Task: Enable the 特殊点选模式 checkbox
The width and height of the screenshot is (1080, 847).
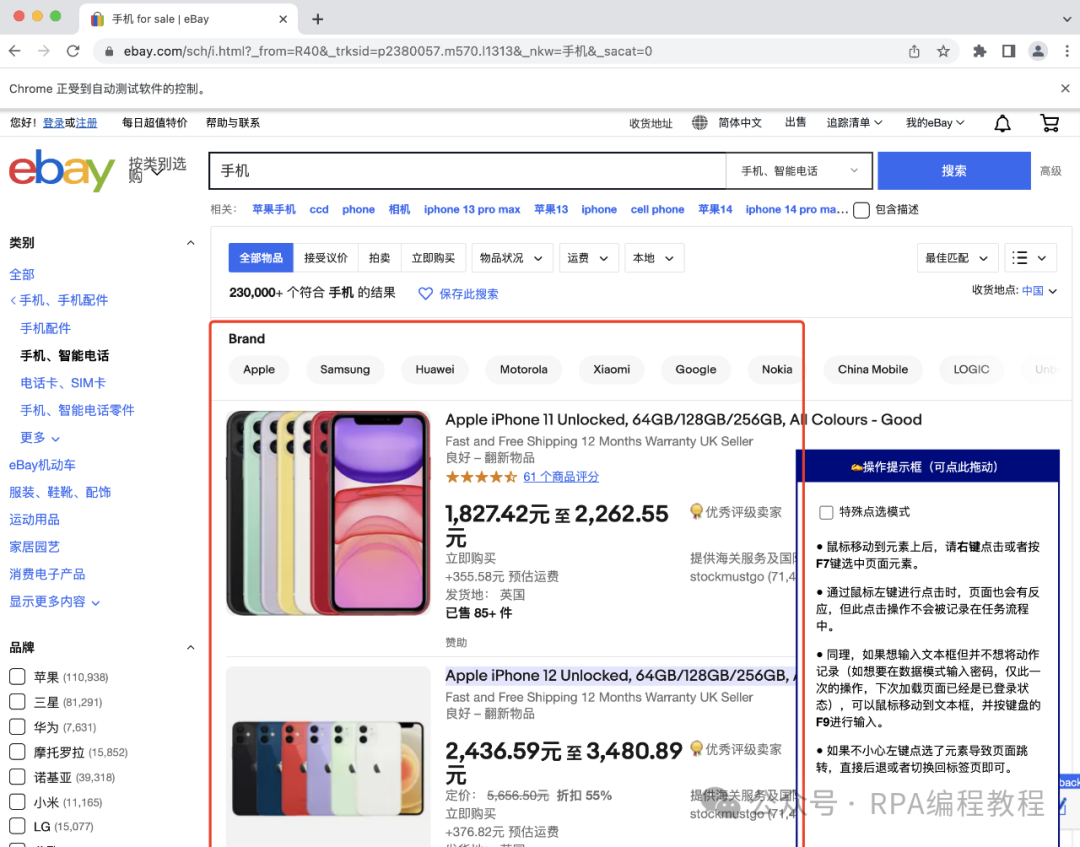Action: pos(826,512)
